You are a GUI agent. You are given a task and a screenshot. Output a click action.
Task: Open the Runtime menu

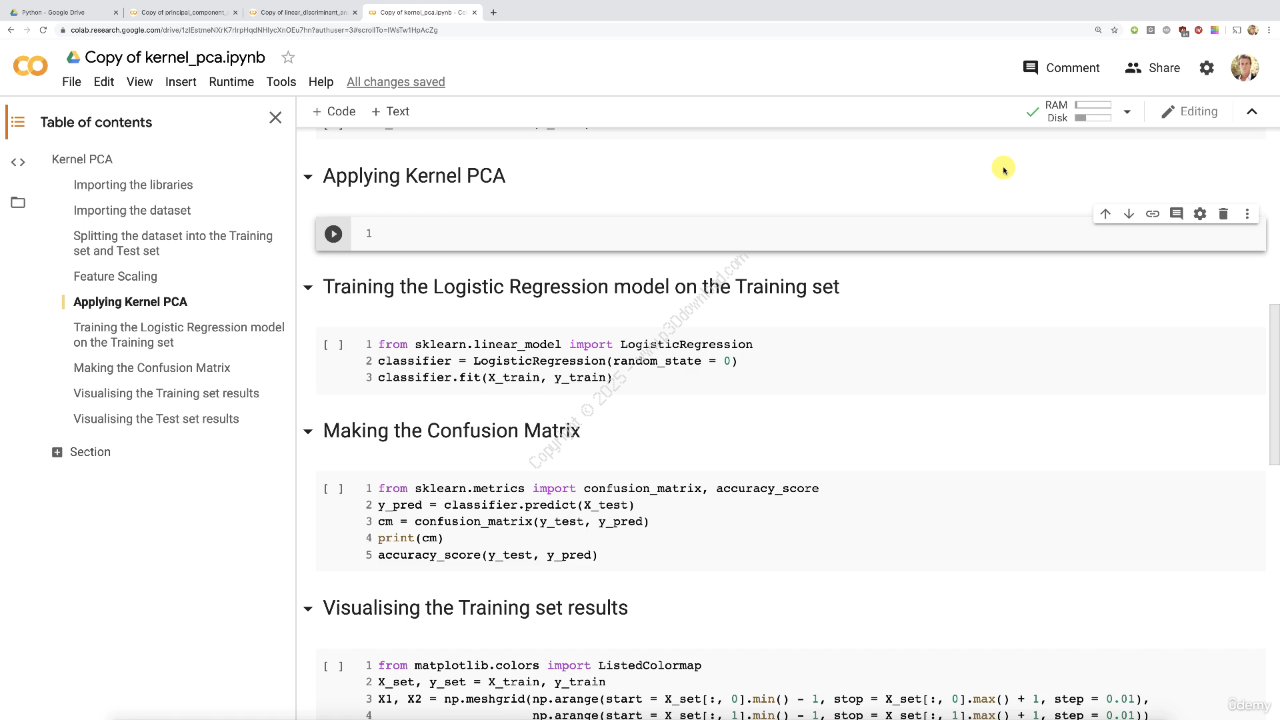[231, 82]
